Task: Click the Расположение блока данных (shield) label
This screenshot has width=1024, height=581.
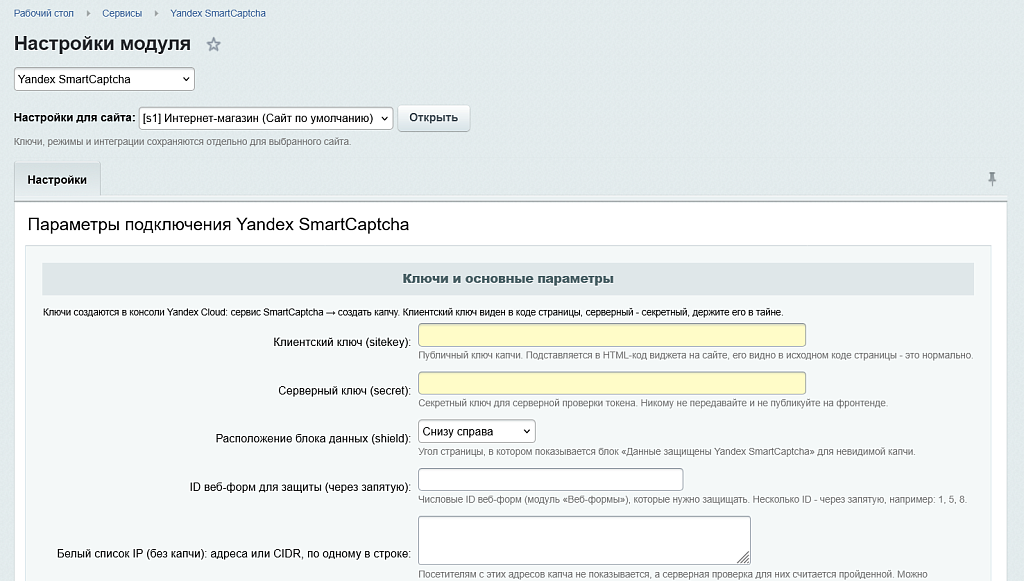Action: (x=313, y=438)
